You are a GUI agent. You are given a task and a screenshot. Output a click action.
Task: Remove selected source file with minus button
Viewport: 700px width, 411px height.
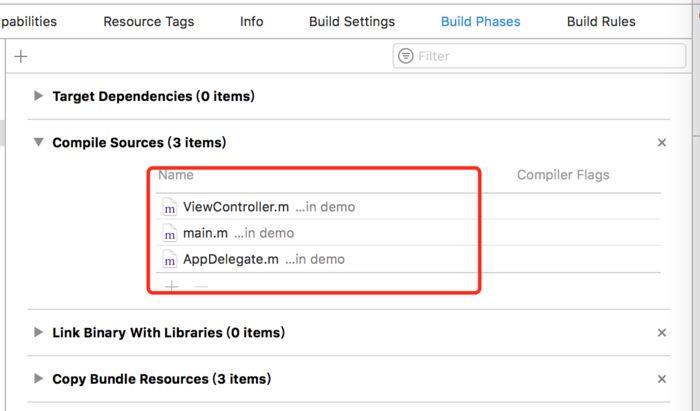[200, 286]
